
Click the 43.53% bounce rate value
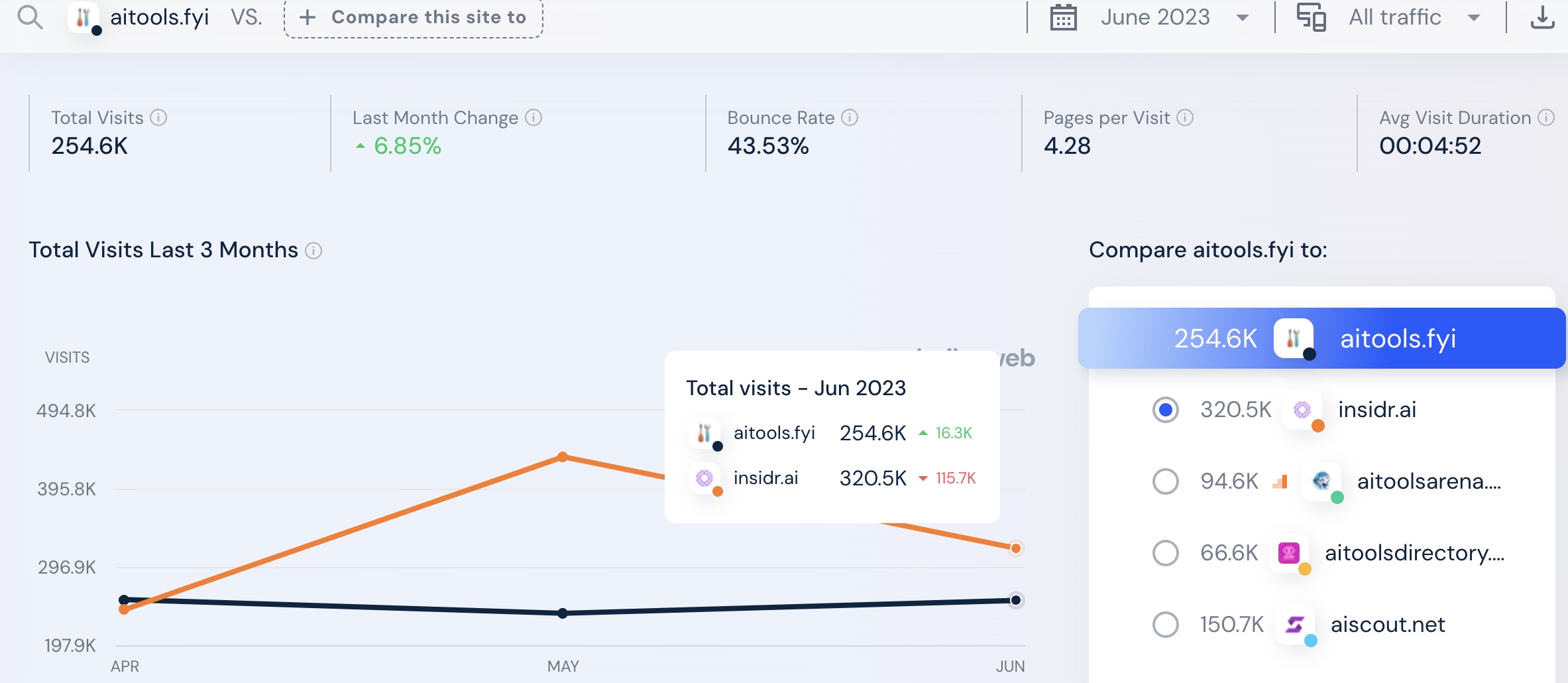tap(768, 146)
